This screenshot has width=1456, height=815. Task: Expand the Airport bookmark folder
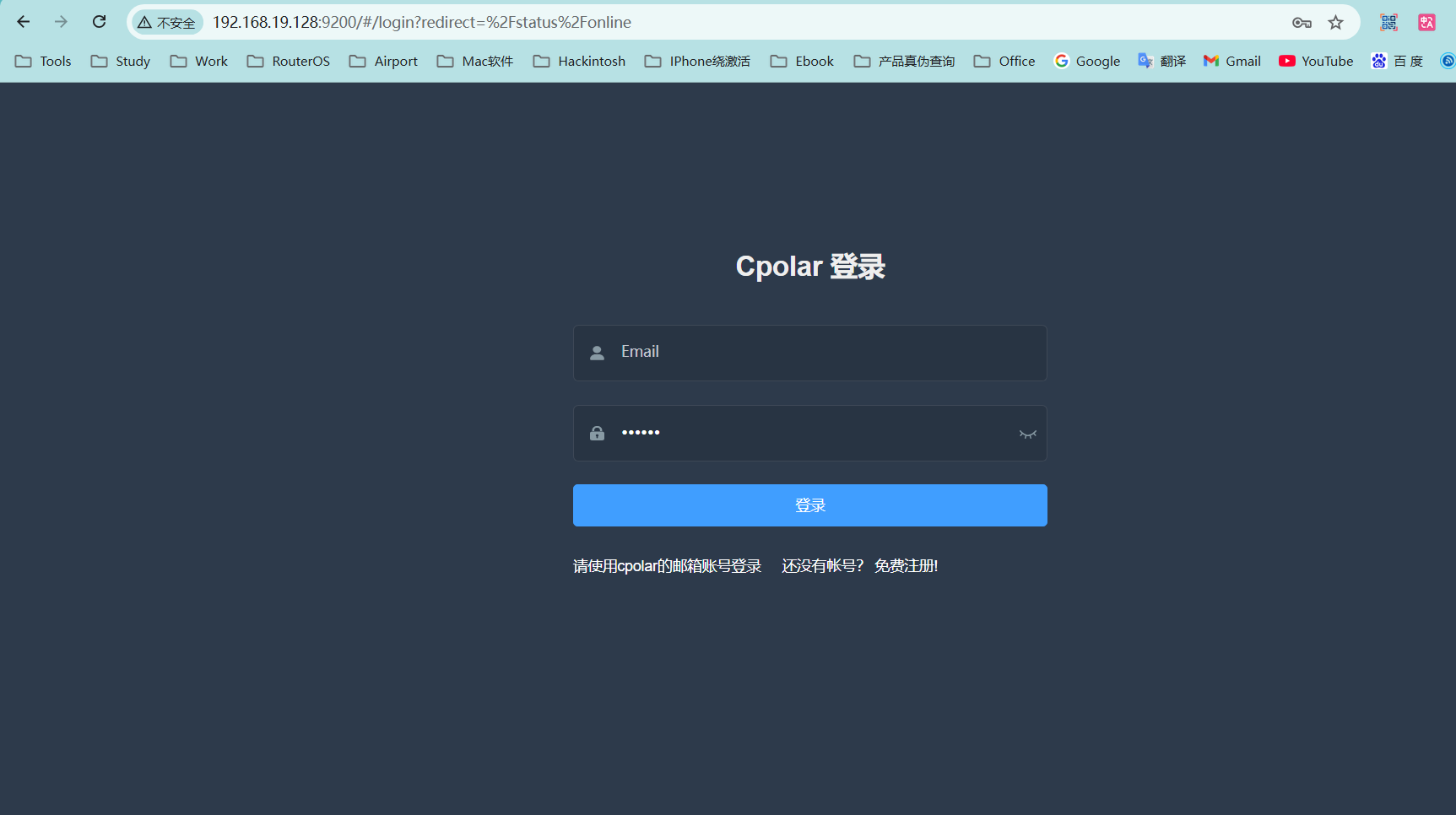click(x=383, y=61)
